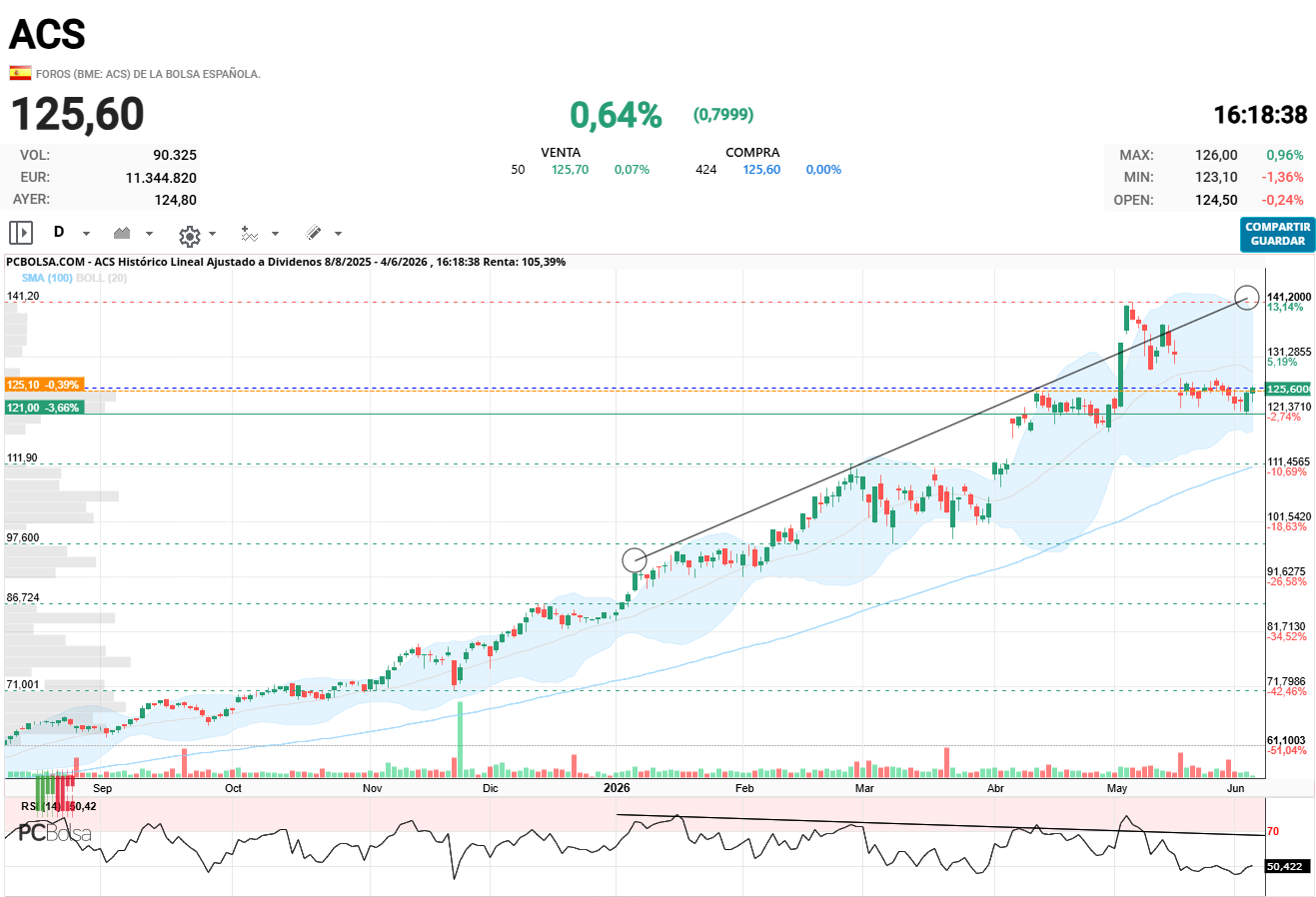The width and height of the screenshot is (1316, 897).
Task: Click the upper circle handle of trendline
Action: (1246, 297)
